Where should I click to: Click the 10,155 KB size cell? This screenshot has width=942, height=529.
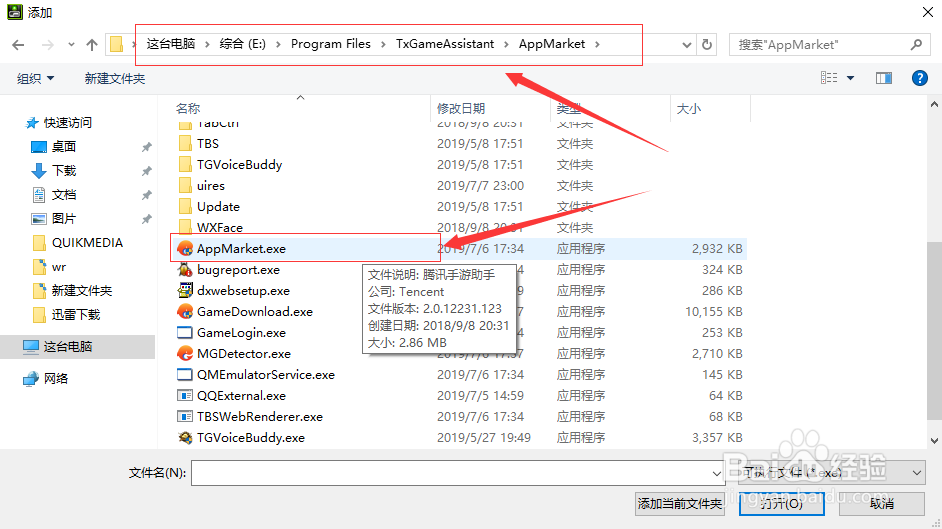click(x=714, y=312)
